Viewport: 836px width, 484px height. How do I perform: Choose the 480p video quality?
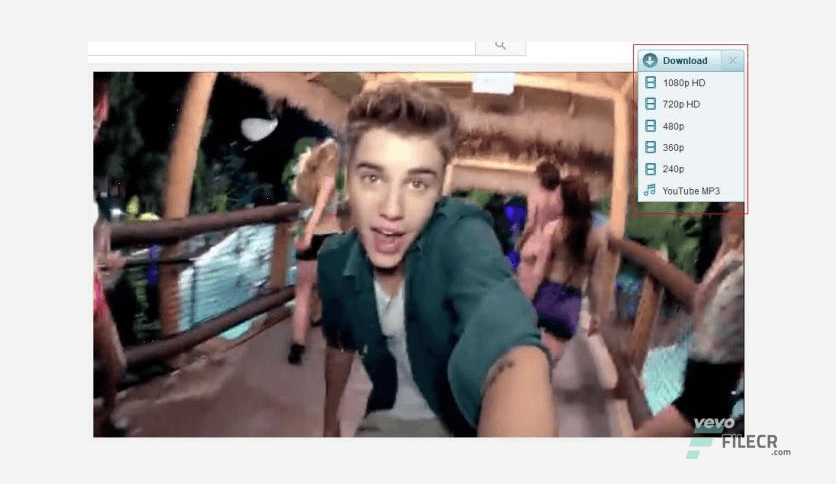pos(691,126)
